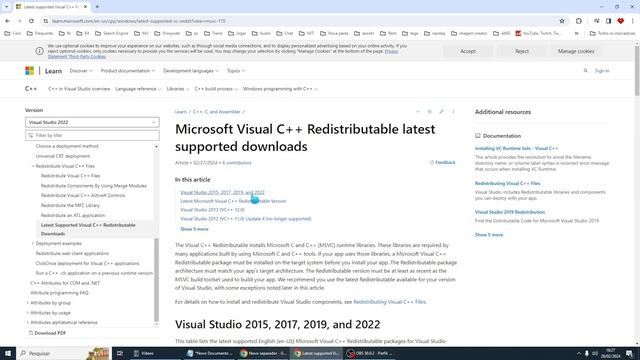Collapse Redistribute Visual C++ Files node
The height and width of the screenshot is (360, 640).
pyautogui.click(x=33, y=166)
